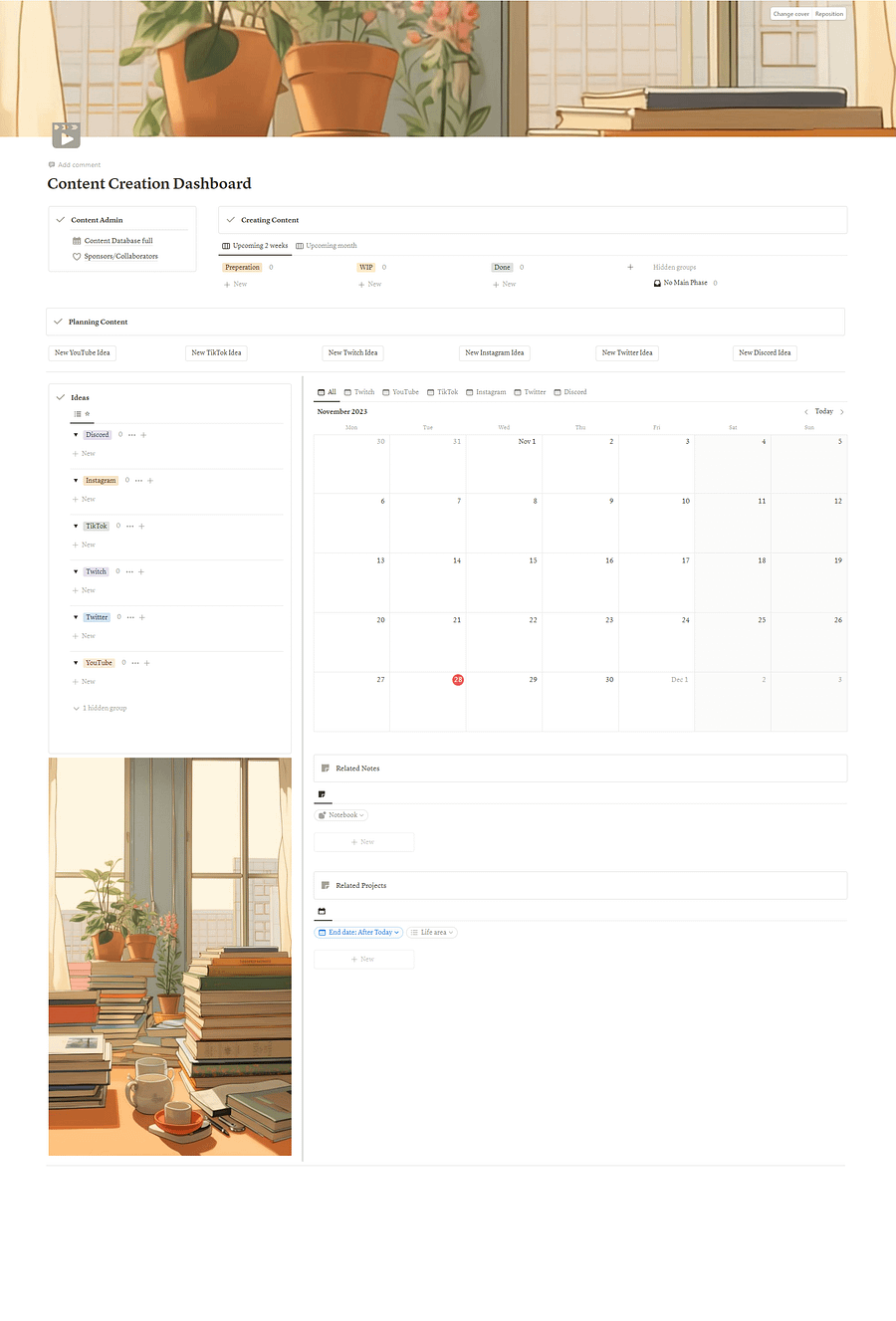The height and width of the screenshot is (1321, 896).
Task: Add a new group to the Creating Content board
Action: click(x=630, y=267)
